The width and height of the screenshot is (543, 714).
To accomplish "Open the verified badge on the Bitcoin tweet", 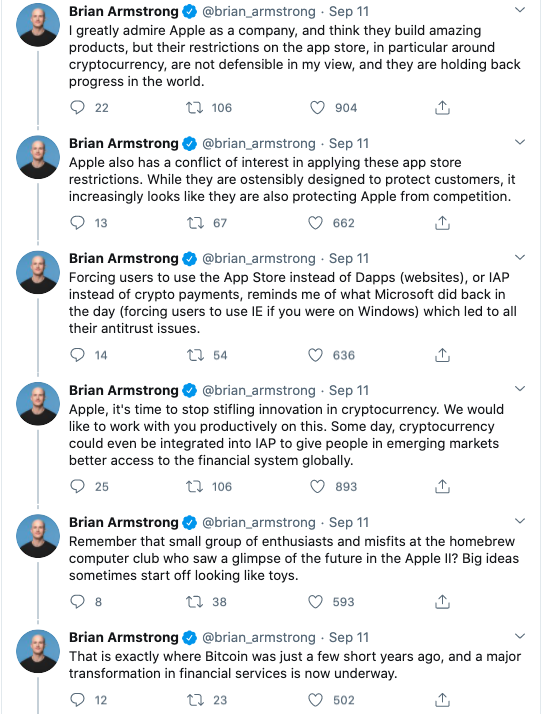I will pos(190,638).
